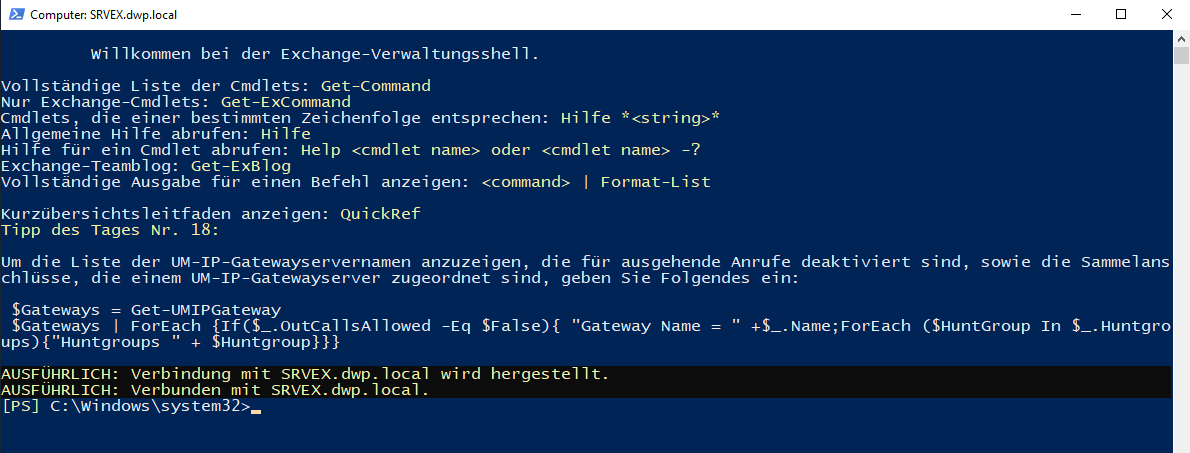This screenshot has width=1190, height=453.
Task: Click the yellow 'QuickRef' text
Action: (x=380, y=214)
